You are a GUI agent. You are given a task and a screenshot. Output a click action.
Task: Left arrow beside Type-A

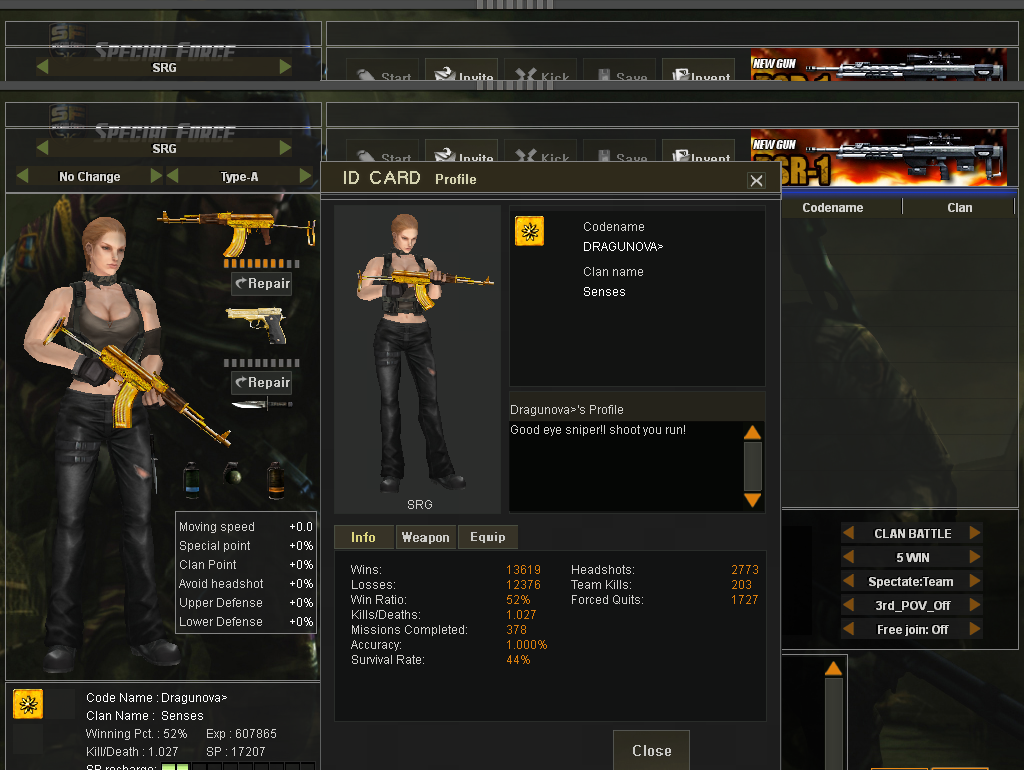tap(172, 176)
